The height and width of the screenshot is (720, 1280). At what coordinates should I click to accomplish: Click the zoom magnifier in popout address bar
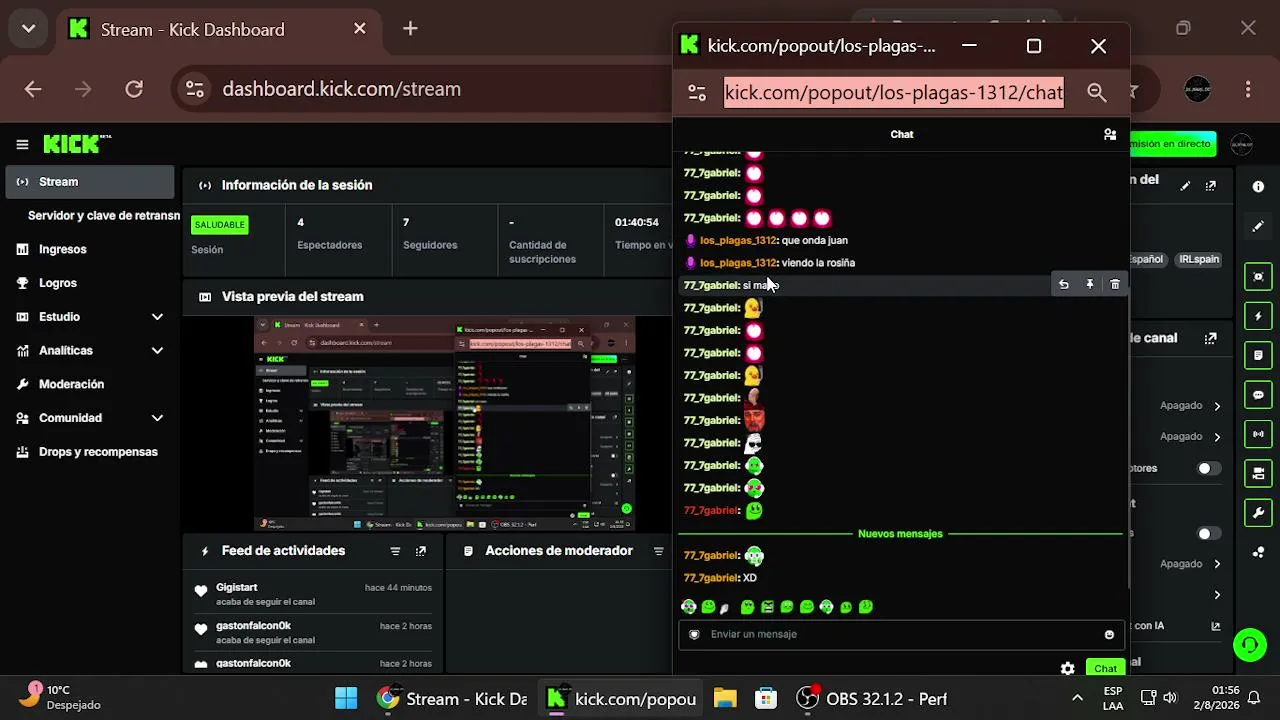(1097, 93)
